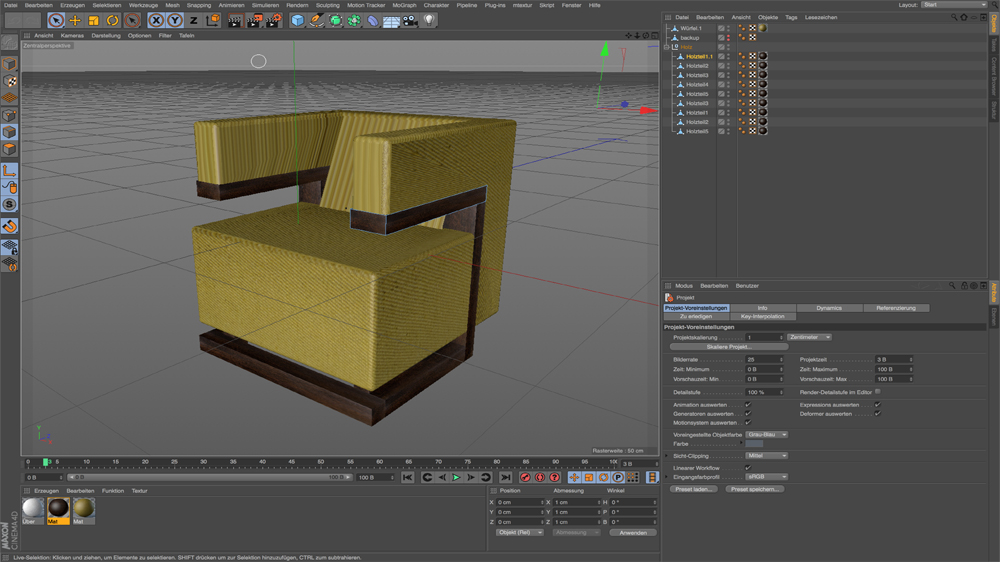This screenshot has height=562, width=1000.
Task: Open the Grau-Blau object color dropdown
Action: 767,435
